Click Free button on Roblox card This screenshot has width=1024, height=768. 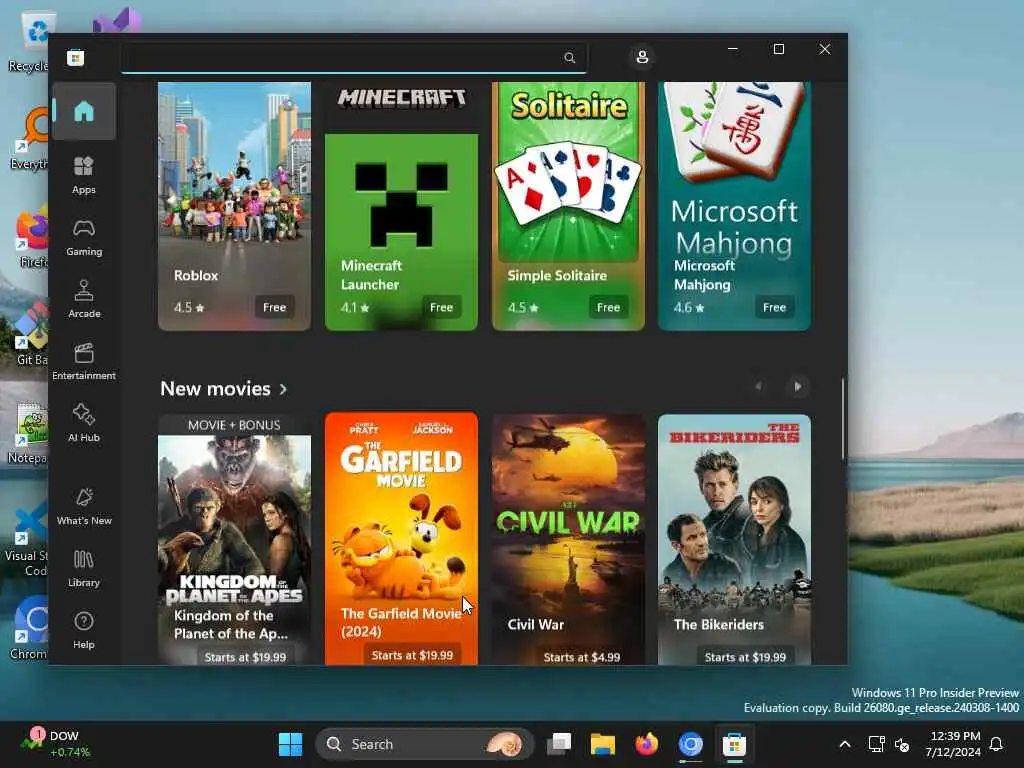(x=274, y=308)
